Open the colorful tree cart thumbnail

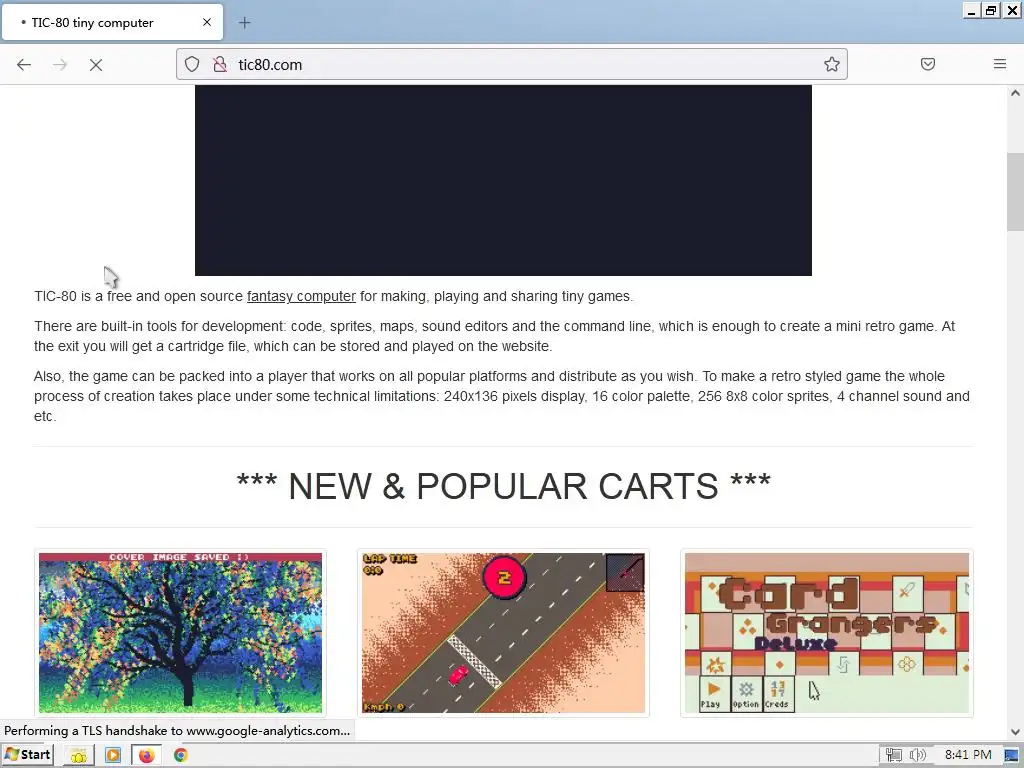(x=180, y=633)
